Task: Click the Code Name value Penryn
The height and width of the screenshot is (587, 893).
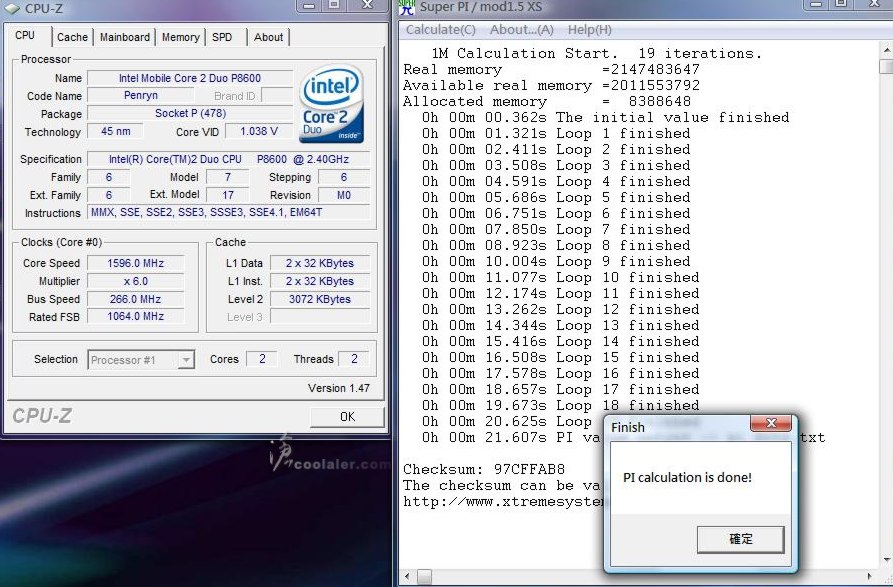Action: [x=141, y=95]
